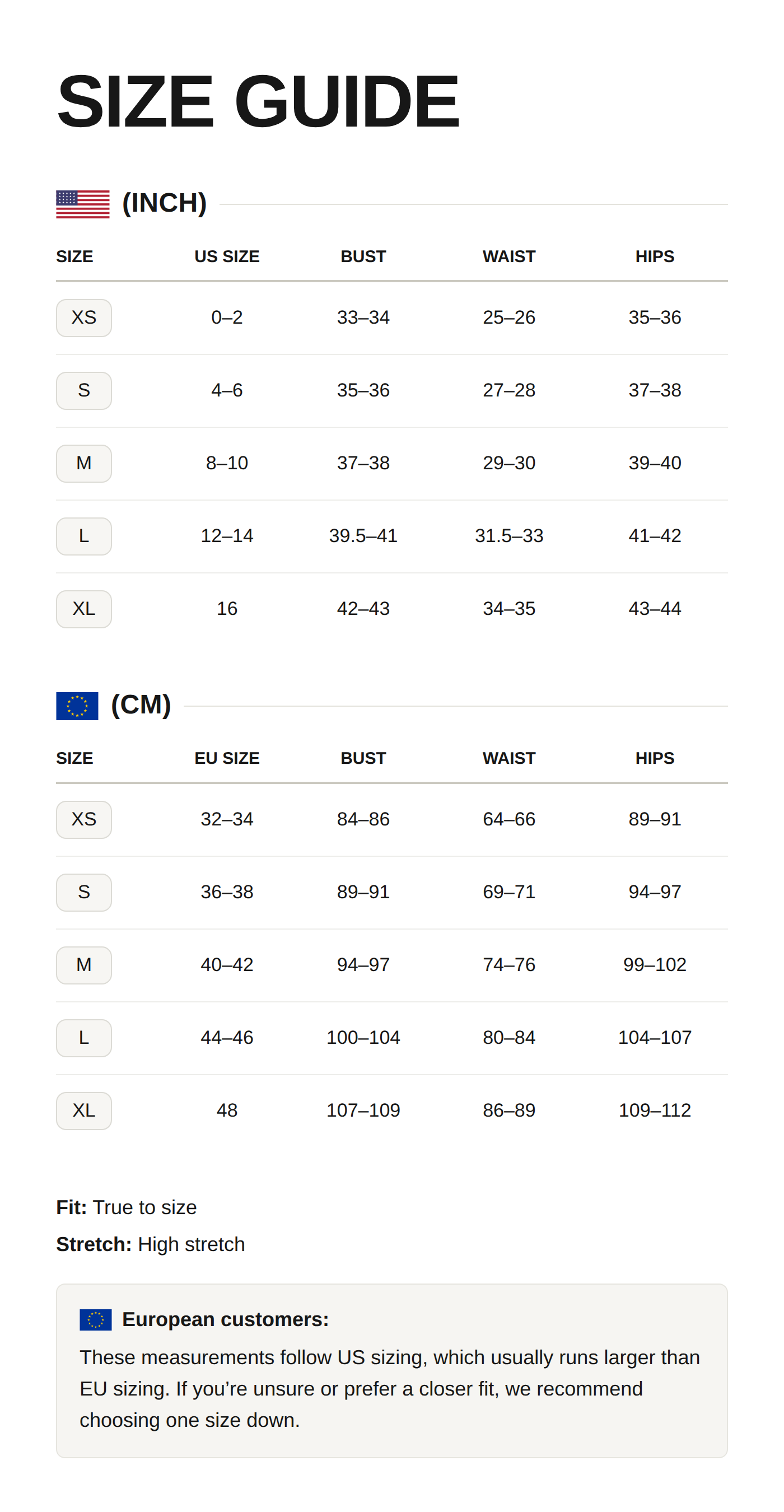Screen dimensions: 784x1512
Task: Select the L size badge in inch table
Action: [x=84, y=536]
